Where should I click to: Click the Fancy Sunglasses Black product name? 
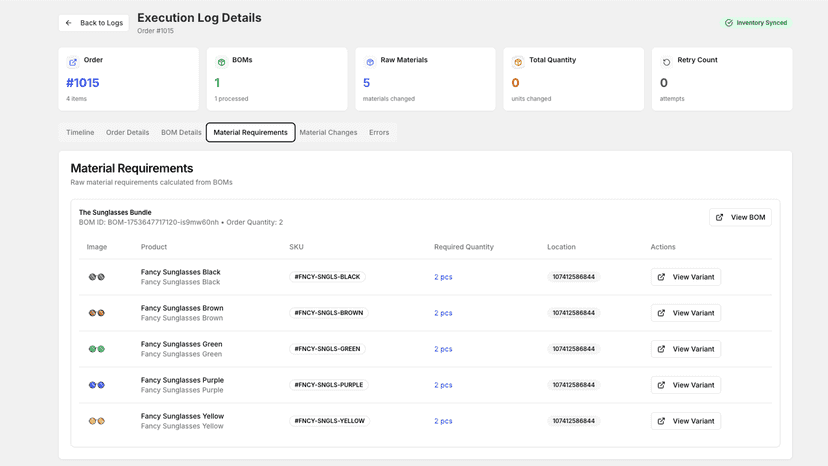[181, 272]
